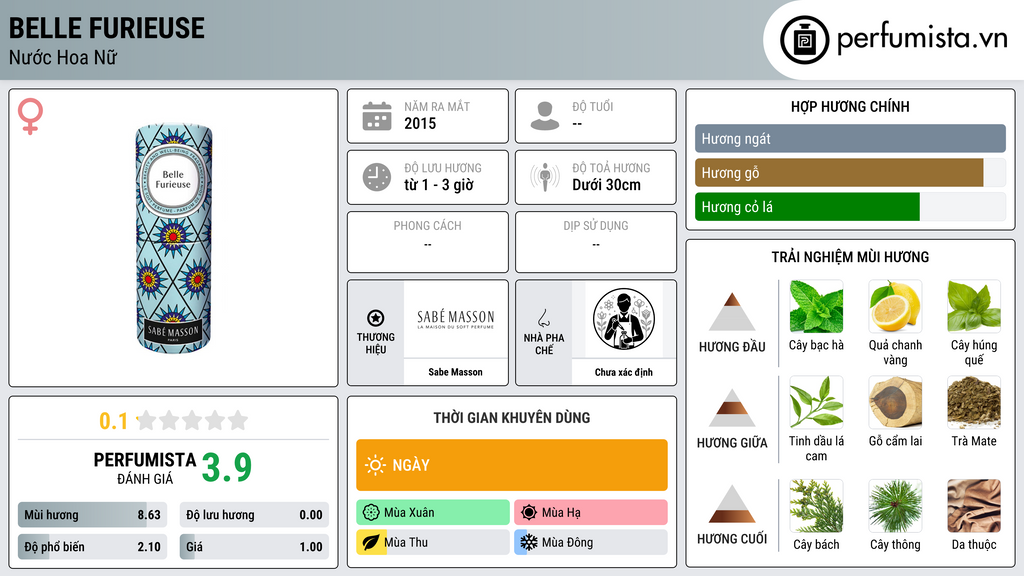Click the perfumer illustration above Chưa xác định
Screen dimensions: 1024x576
[624, 319]
